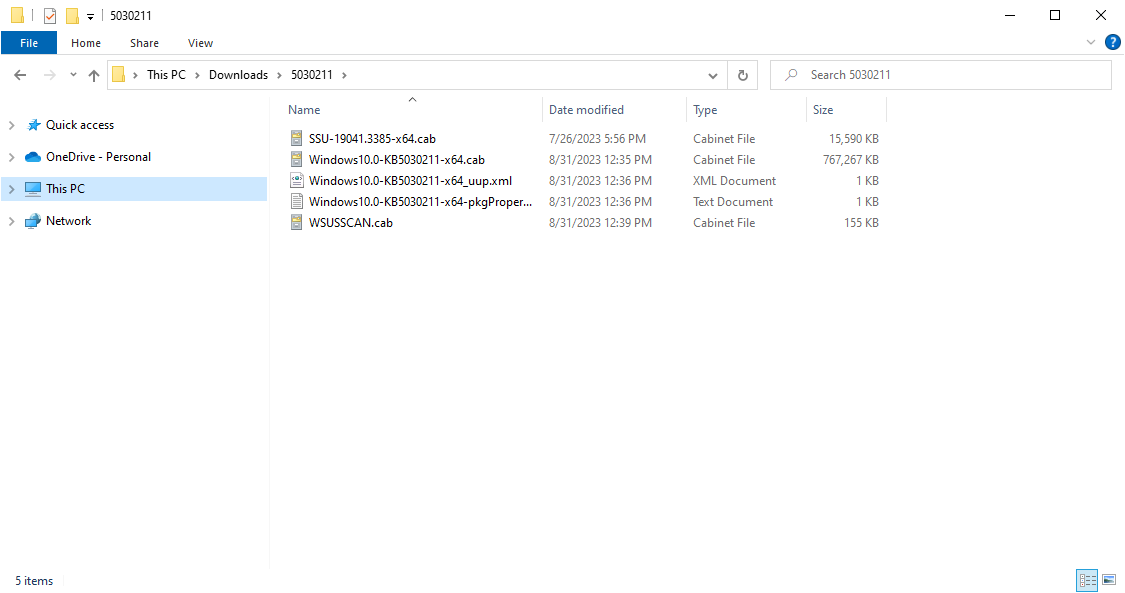1125x593 pixels.
Task: Click the New folder quick access icon
Action: pyautogui.click(x=72, y=15)
